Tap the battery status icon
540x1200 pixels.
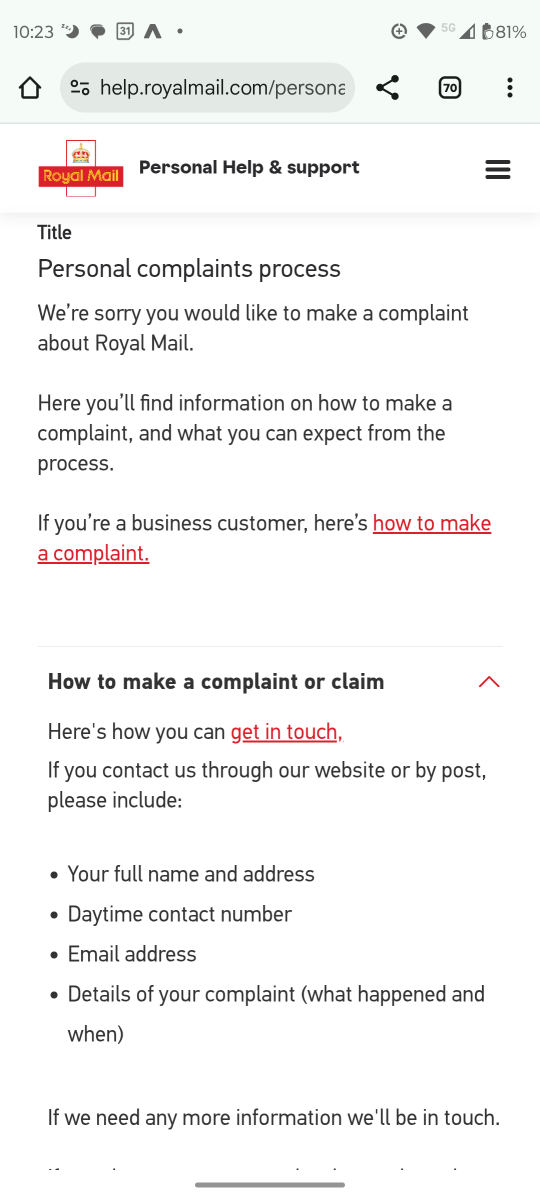click(x=488, y=31)
